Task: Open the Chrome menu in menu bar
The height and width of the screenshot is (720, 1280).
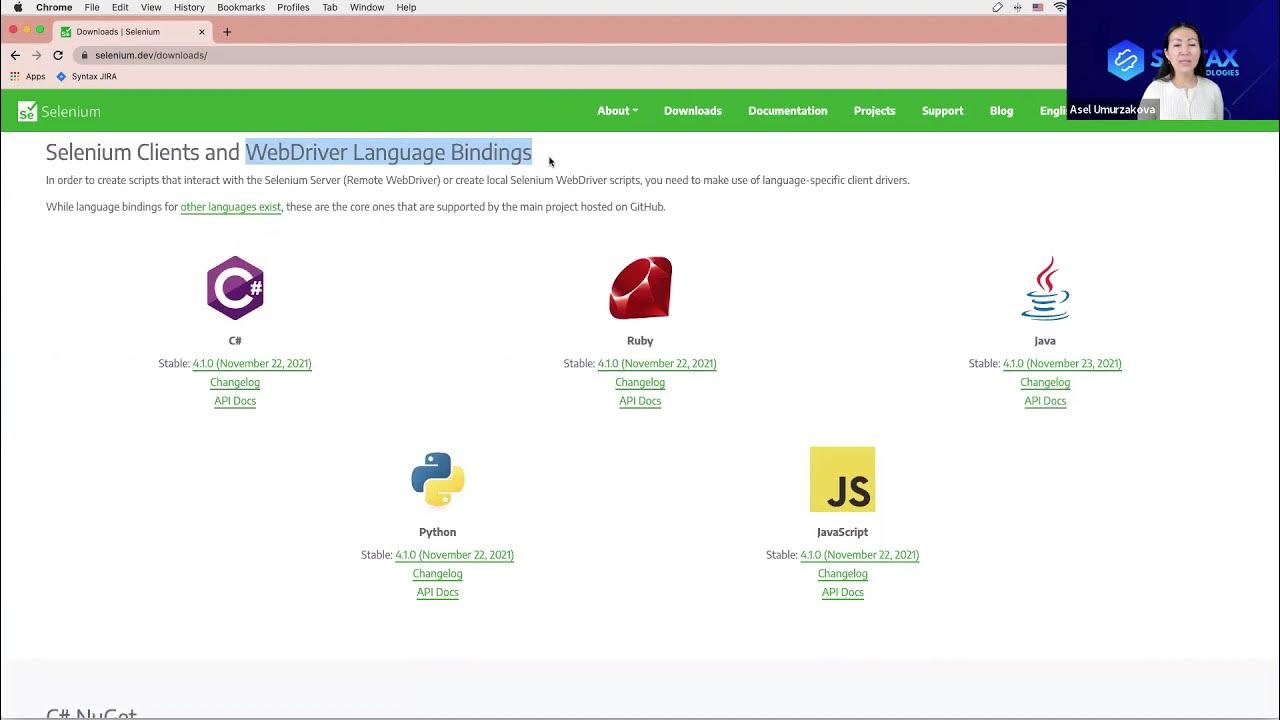Action: tap(54, 7)
